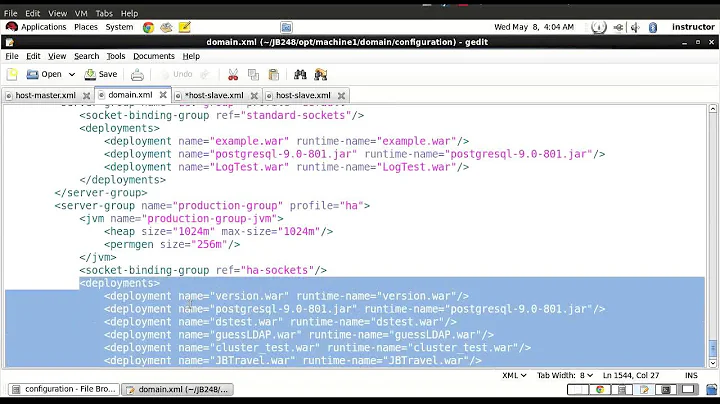Select the domain.xml tab
The height and width of the screenshot is (404, 720).
pyautogui.click(x=130, y=95)
